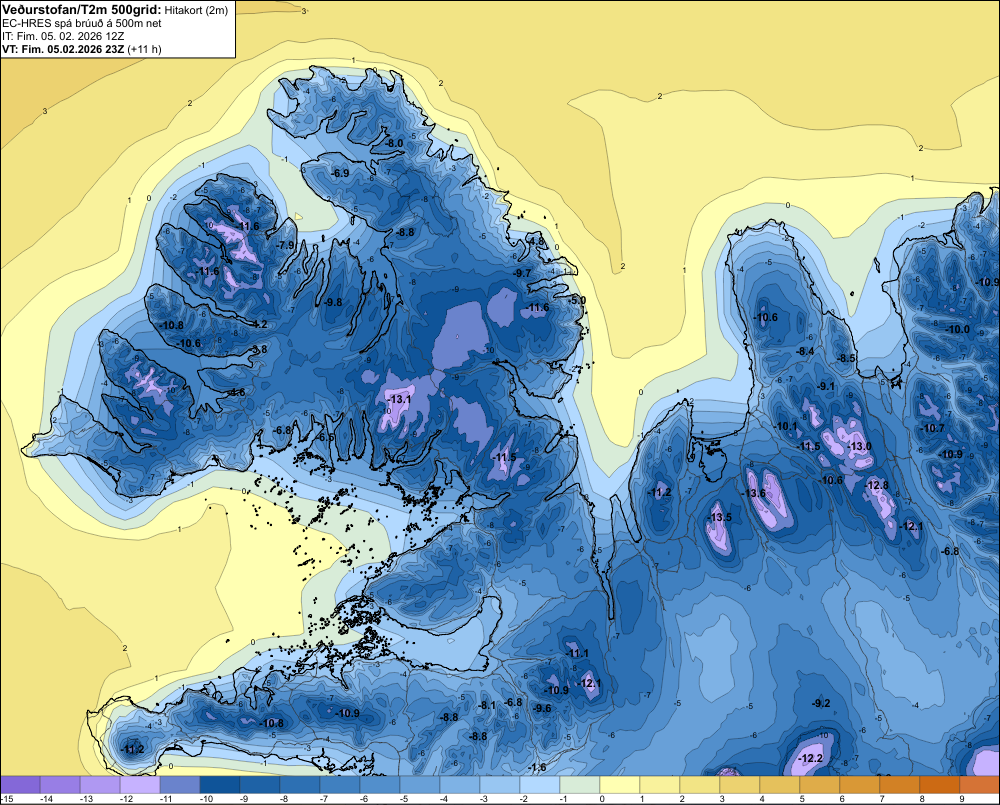This screenshot has width=1000, height=805.
Task: Click the -5.0 temperature label
Action: (577, 300)
